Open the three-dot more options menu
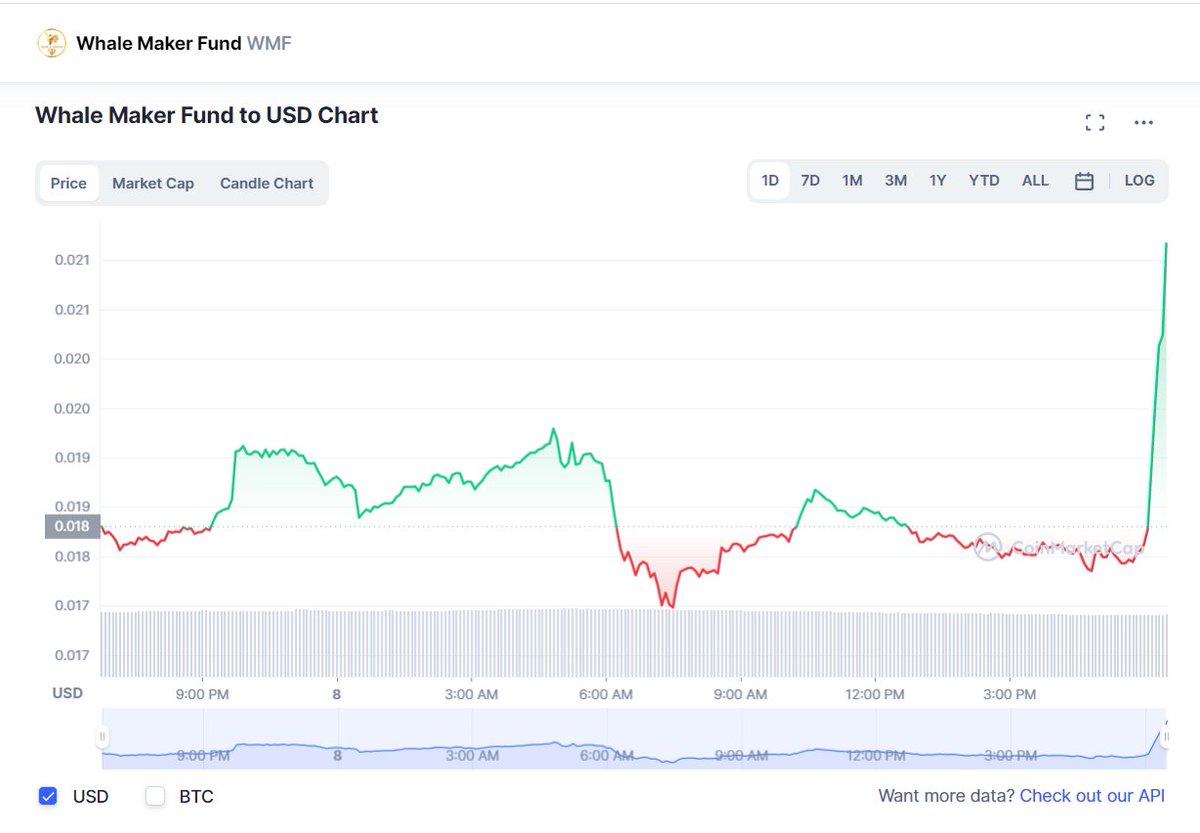The image size is (1200, 833). tap(1144, 123)
